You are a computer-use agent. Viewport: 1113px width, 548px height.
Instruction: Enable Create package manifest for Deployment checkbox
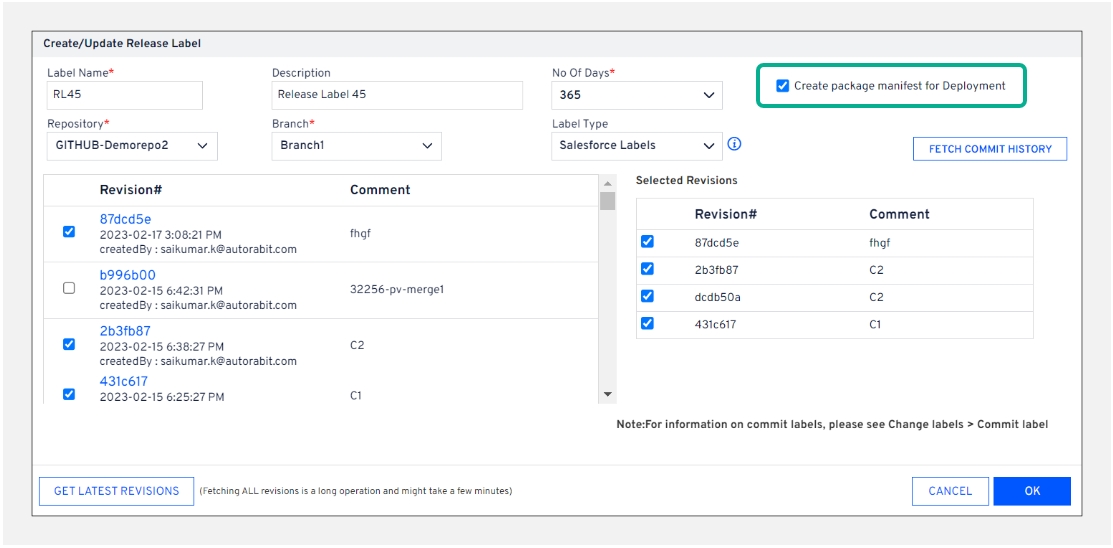tap(782, 86)
